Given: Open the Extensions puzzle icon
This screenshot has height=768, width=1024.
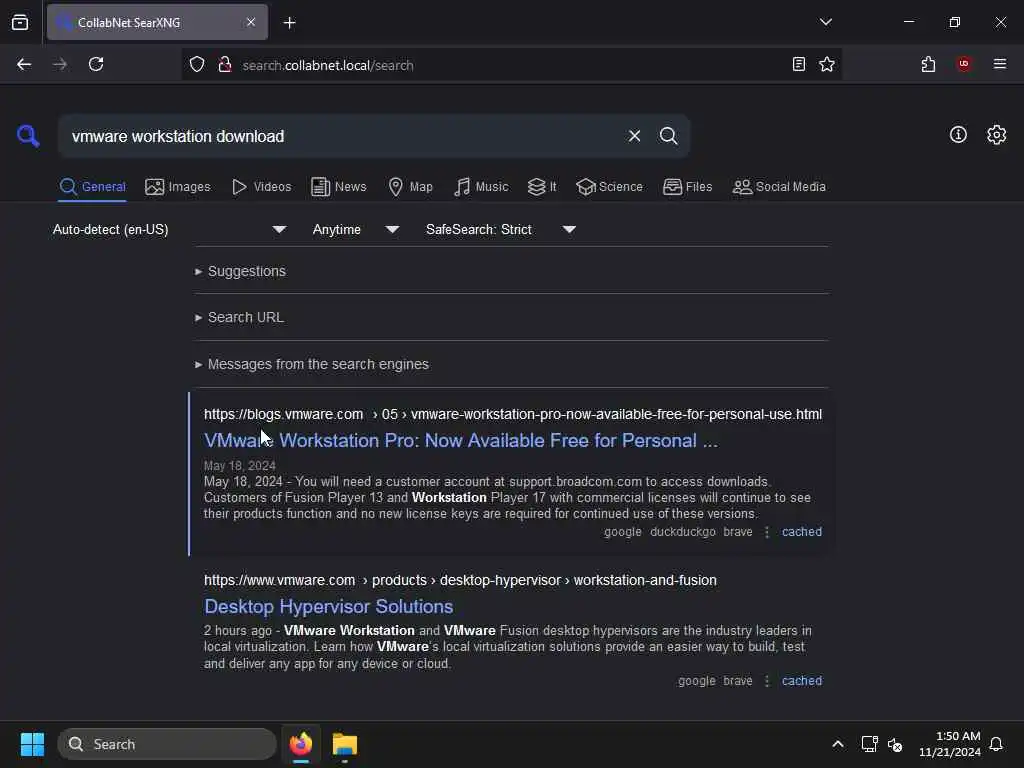Looking at the screenshot, I should click(928, 64).
